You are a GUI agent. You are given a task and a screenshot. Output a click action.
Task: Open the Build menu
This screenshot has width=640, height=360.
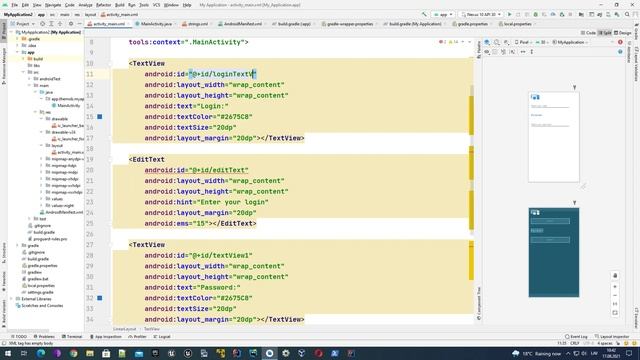119,5
